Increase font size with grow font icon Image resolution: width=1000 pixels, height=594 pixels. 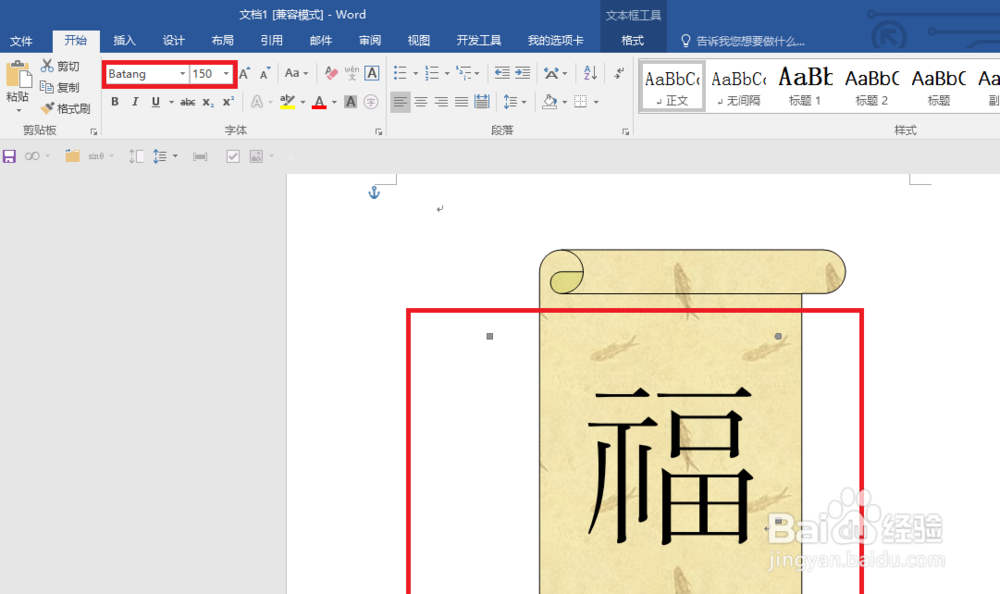(x=245, y=73)
